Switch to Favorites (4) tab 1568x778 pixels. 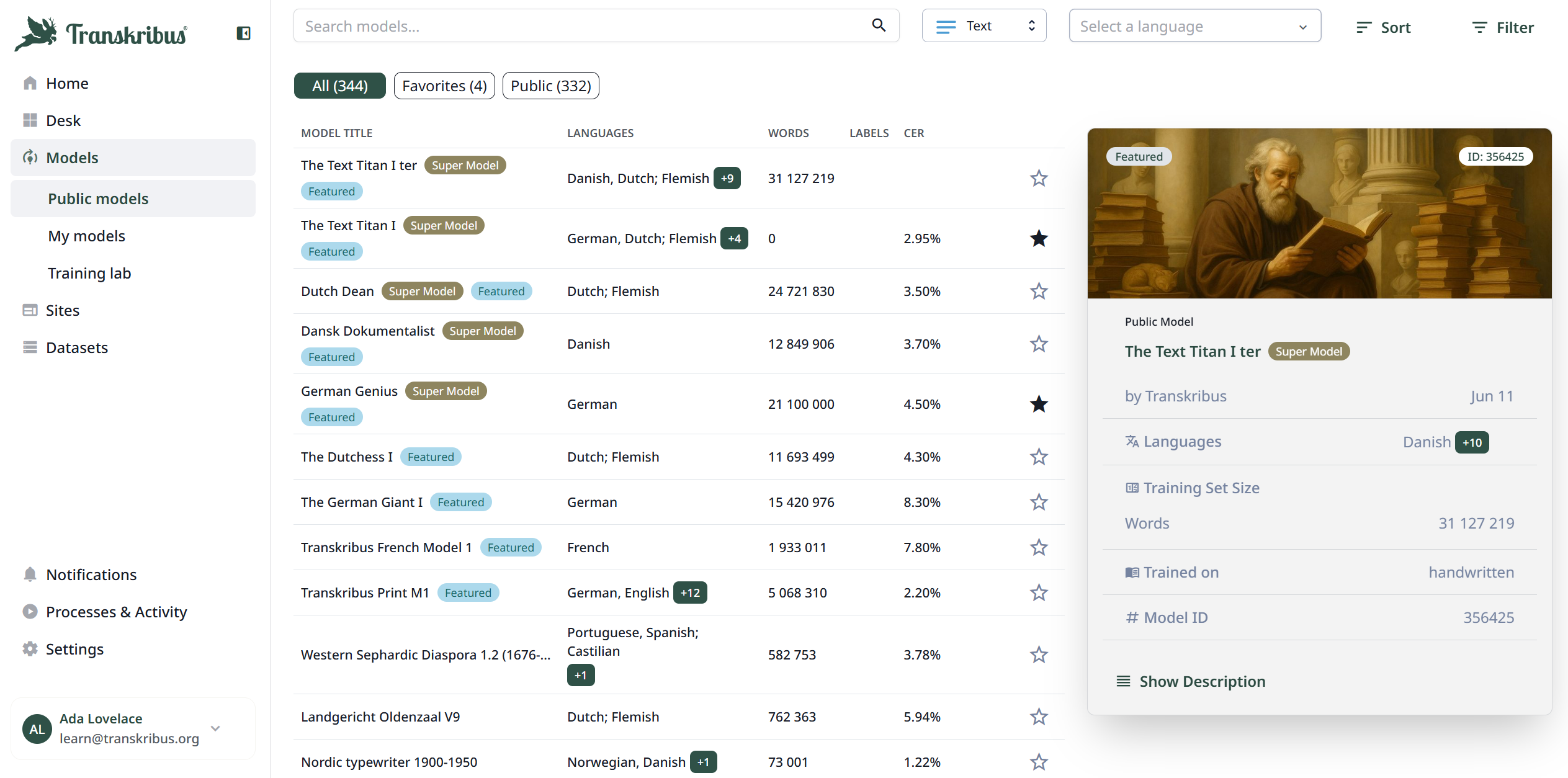click(444, 86)
